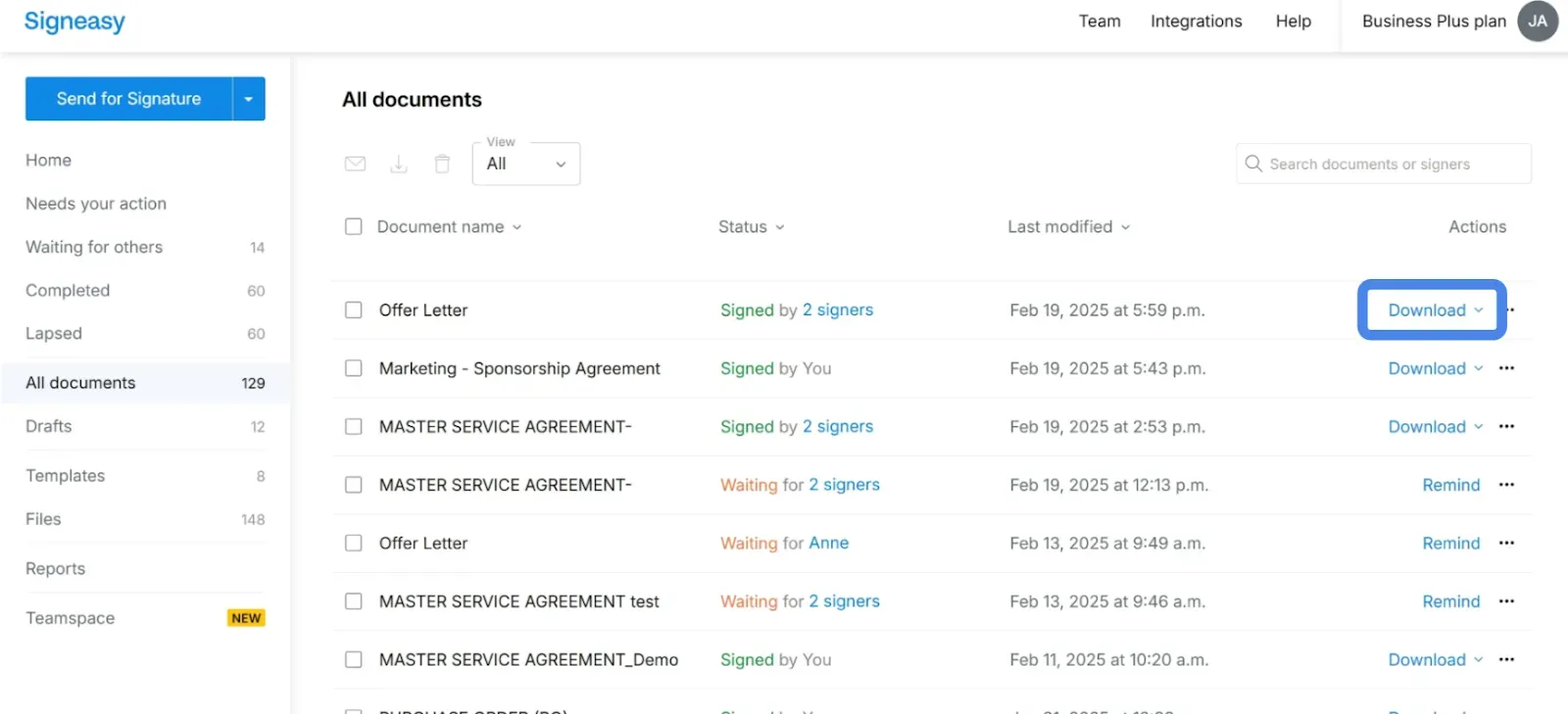Remind signers of Feb 19 12:13 p.m. agreement
This screenshot has width=1568, height=714.
tap(1450, 485)
